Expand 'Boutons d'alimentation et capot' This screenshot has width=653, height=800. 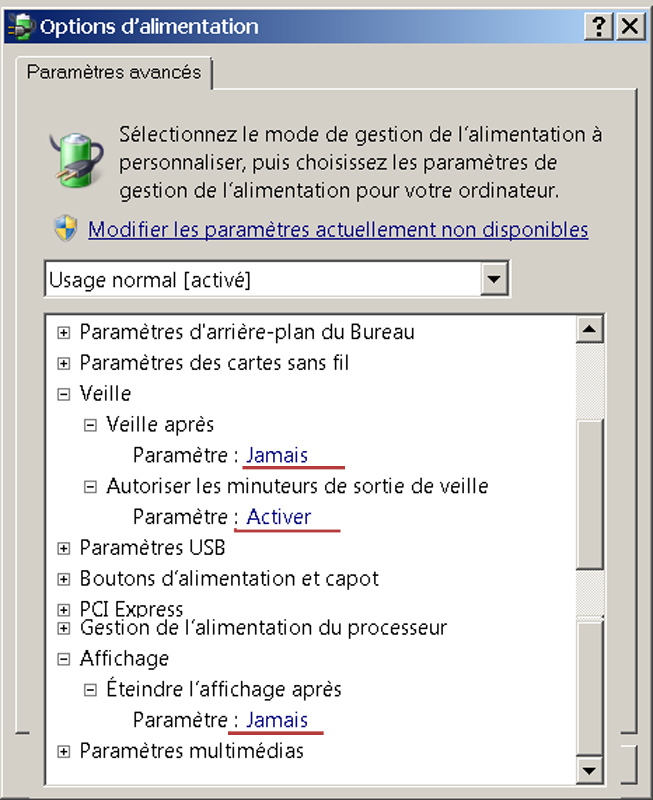click(63, 579)
